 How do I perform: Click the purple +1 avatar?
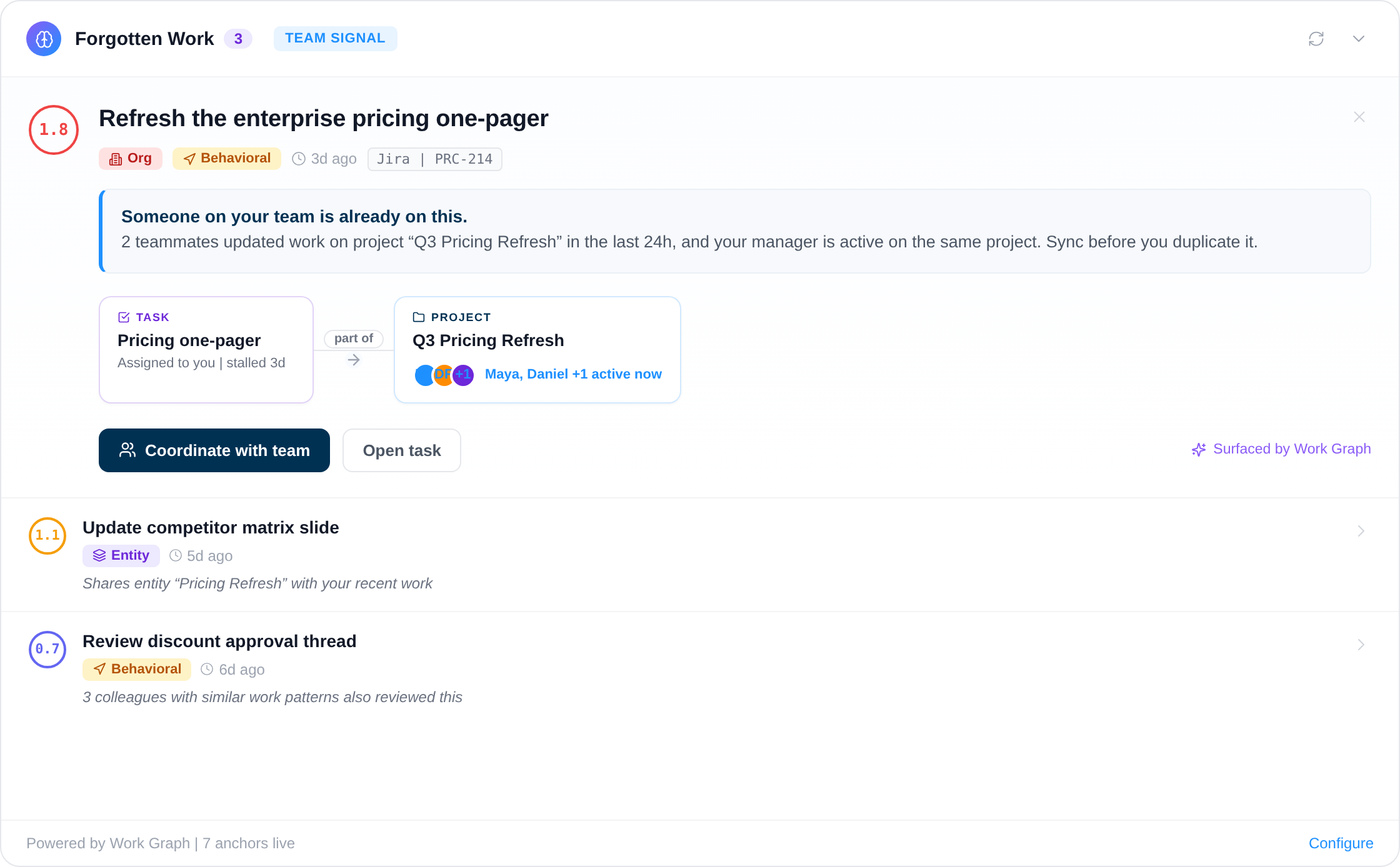(463, 375)
